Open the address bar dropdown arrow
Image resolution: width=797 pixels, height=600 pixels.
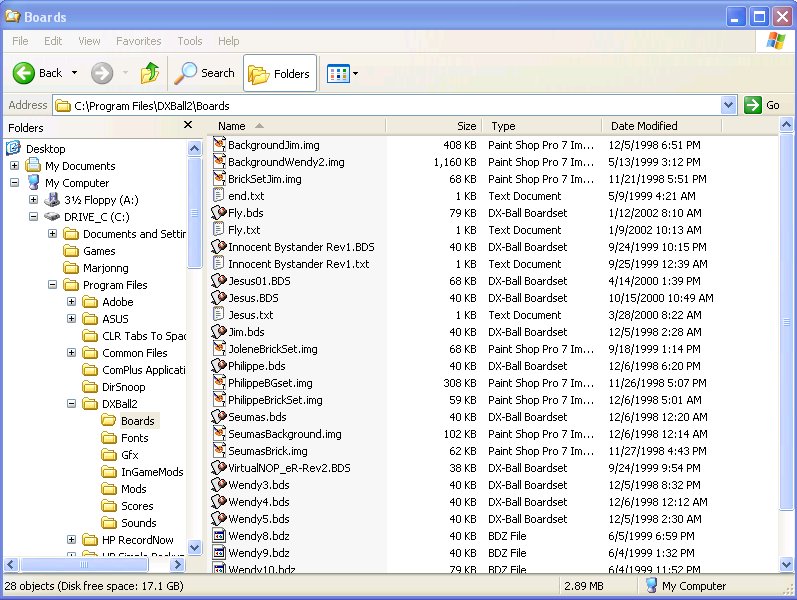728,105
